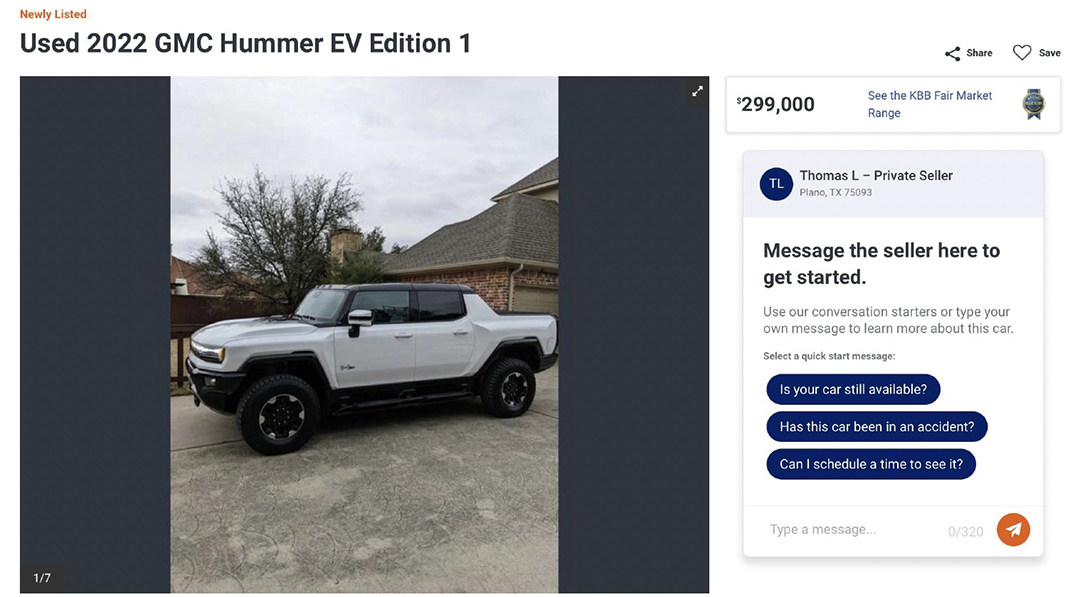Click the $299,000 price
Image resolution: width=1080 pixels, height=597 pixels.
coord(776,104)
